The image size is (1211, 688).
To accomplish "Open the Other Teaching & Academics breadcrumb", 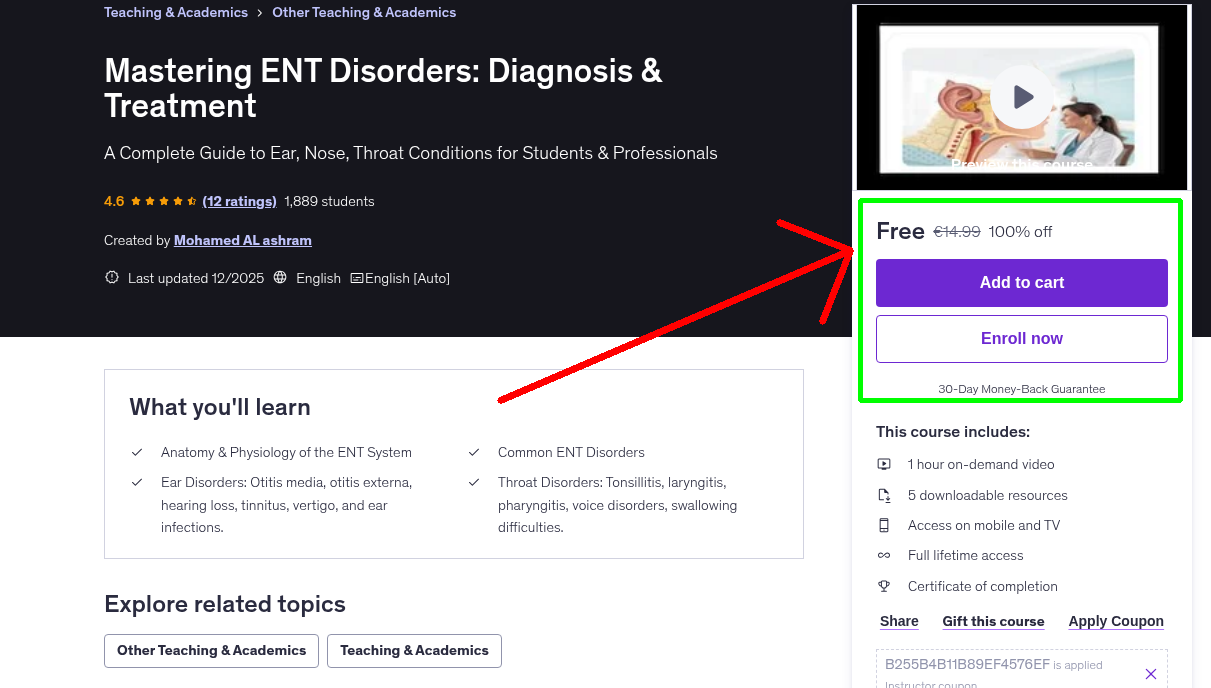I will [363, 12].
